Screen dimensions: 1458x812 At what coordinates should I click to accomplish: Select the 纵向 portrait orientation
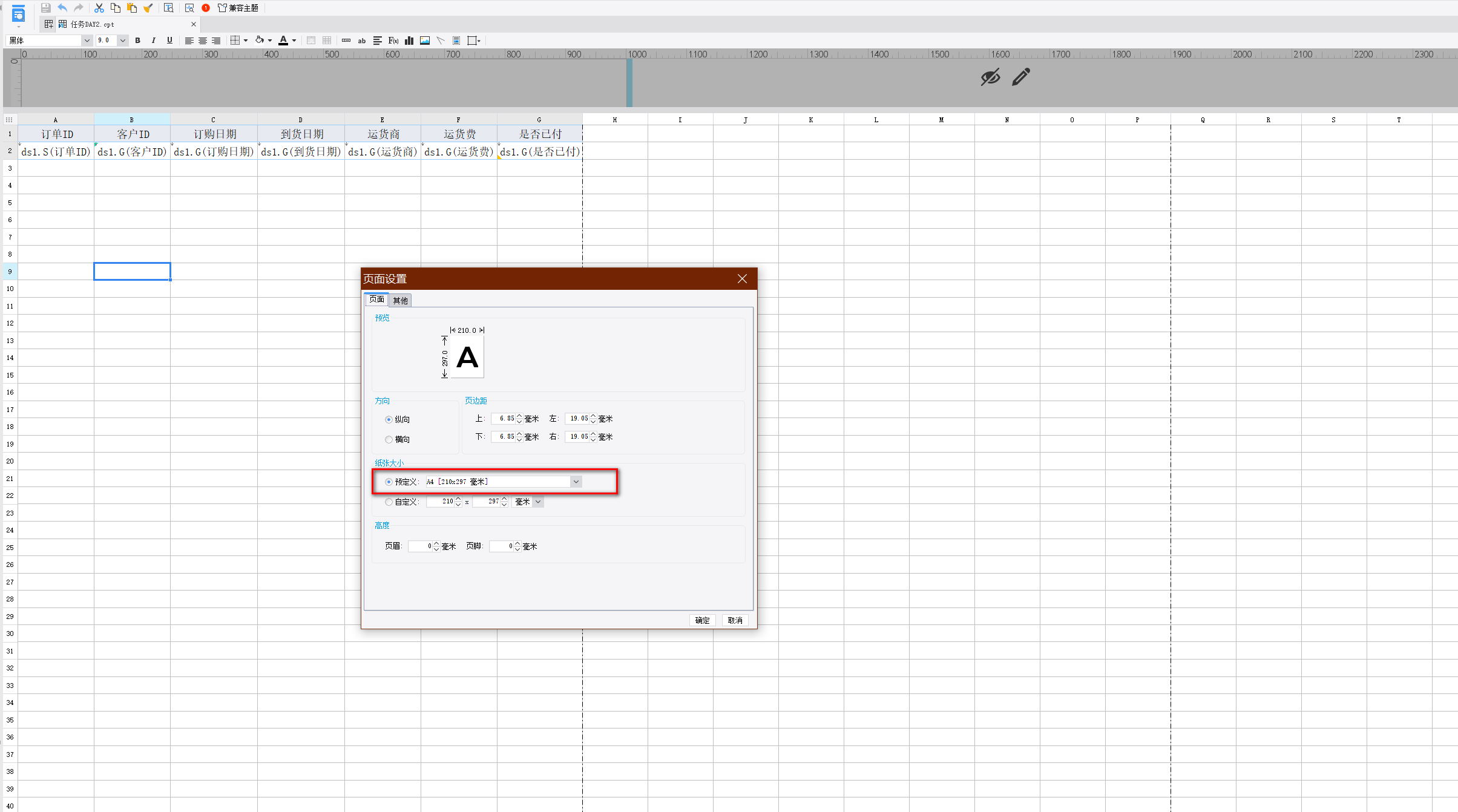pos(389,419)
